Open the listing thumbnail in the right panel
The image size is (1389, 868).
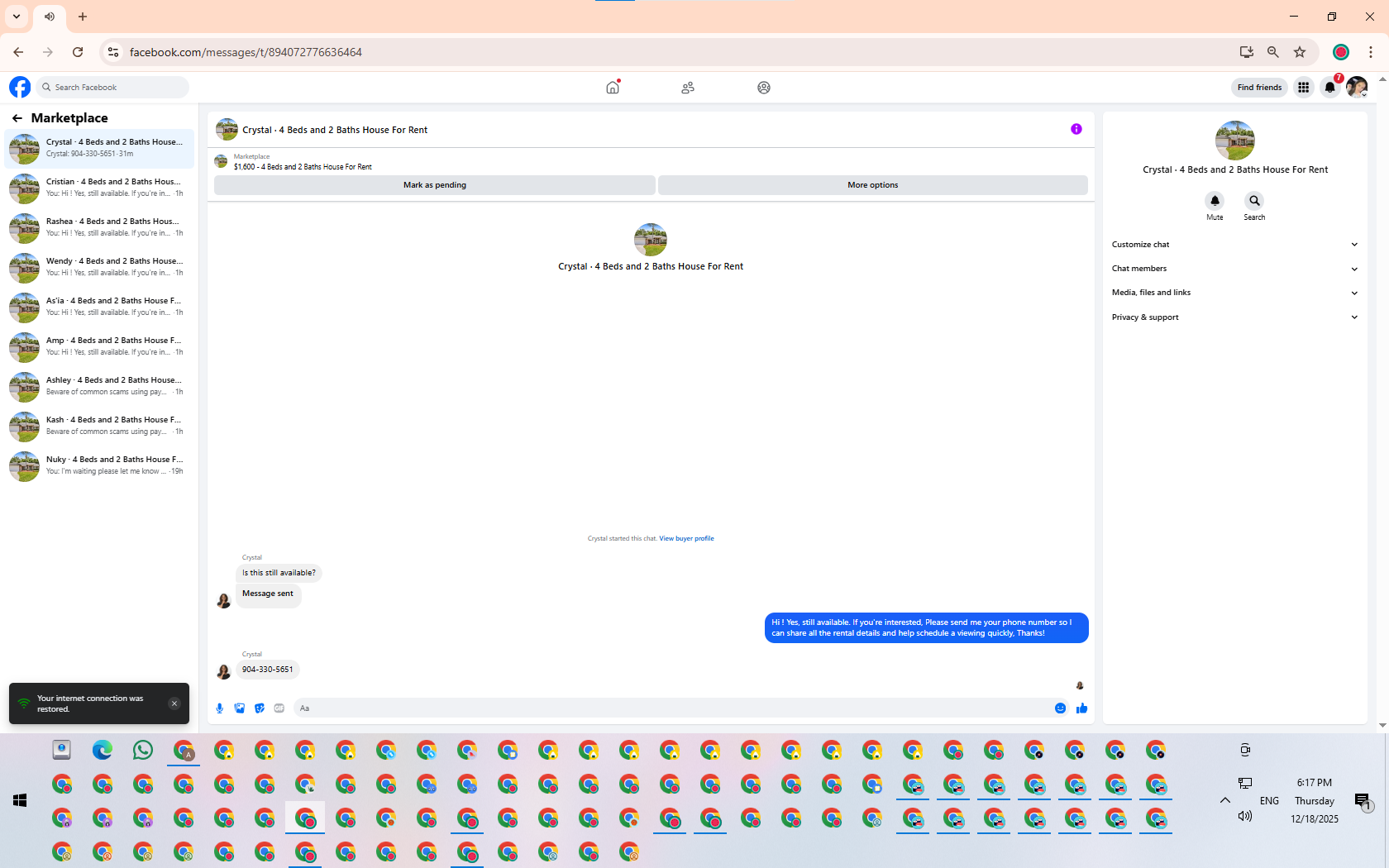tap(1235, 141)
